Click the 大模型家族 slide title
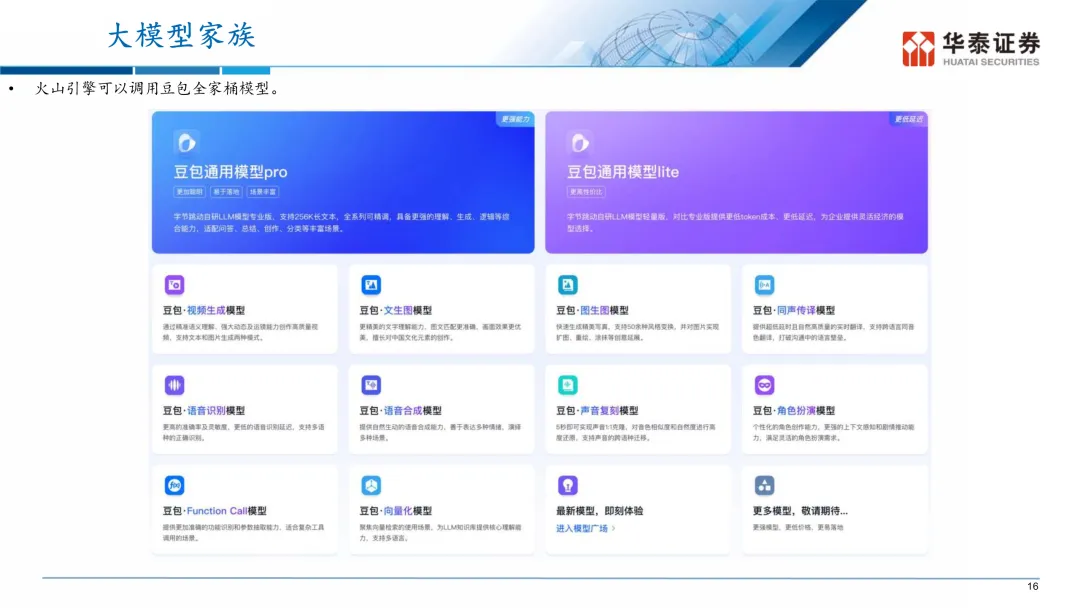Image resolution: width=1080 pixels, height=608 pixels. point(181,36)
